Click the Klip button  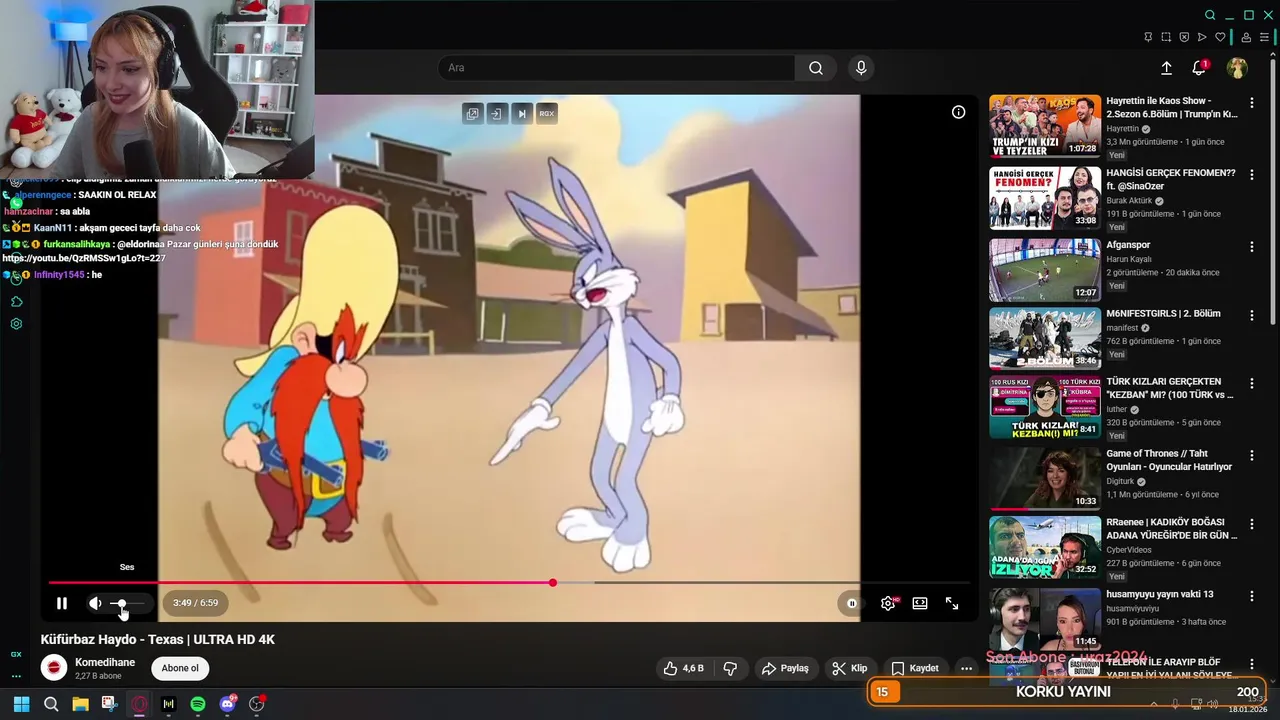(x=849, y=668)
